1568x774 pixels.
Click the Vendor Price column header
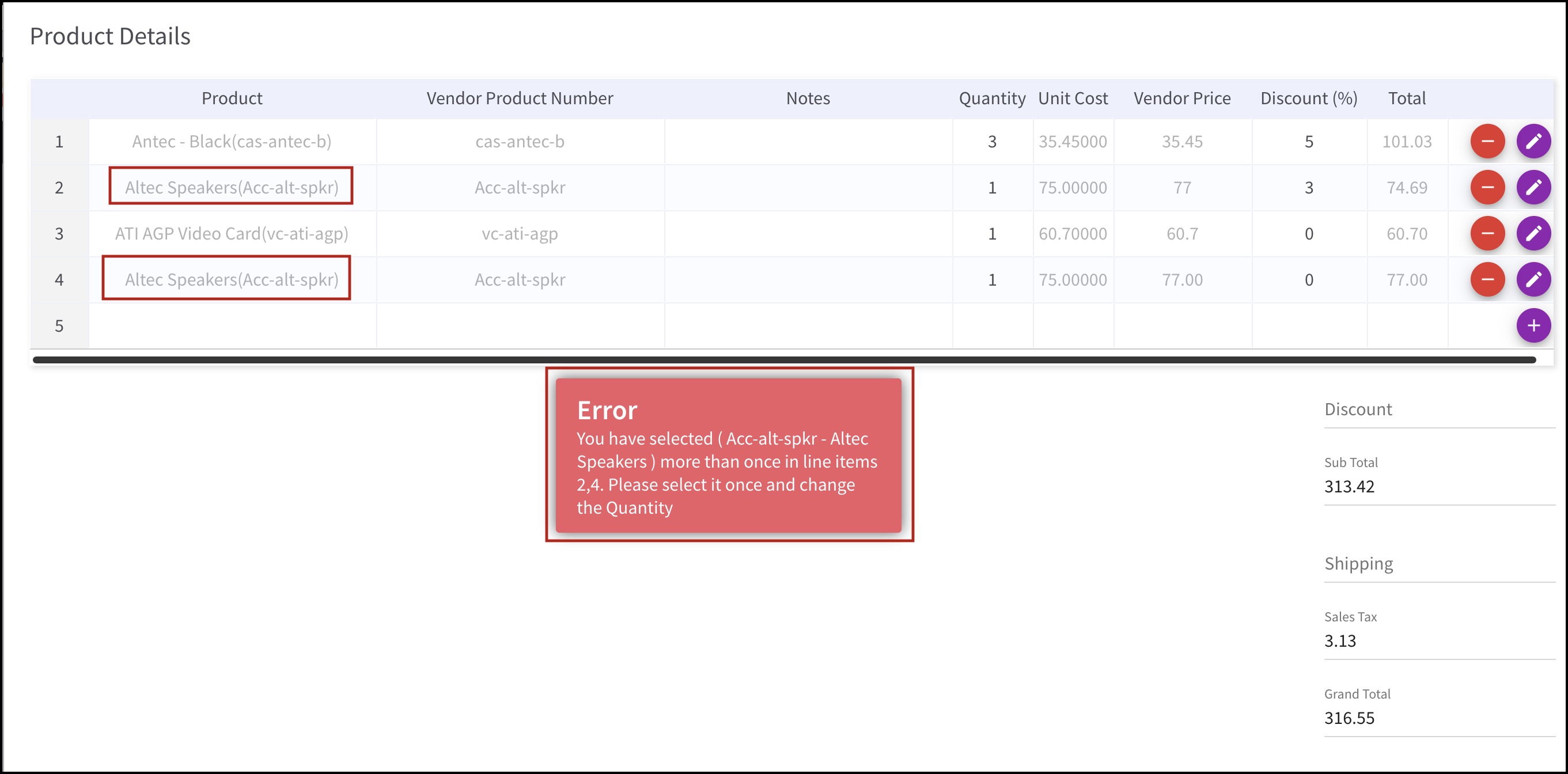click(x=1181, y=98)
